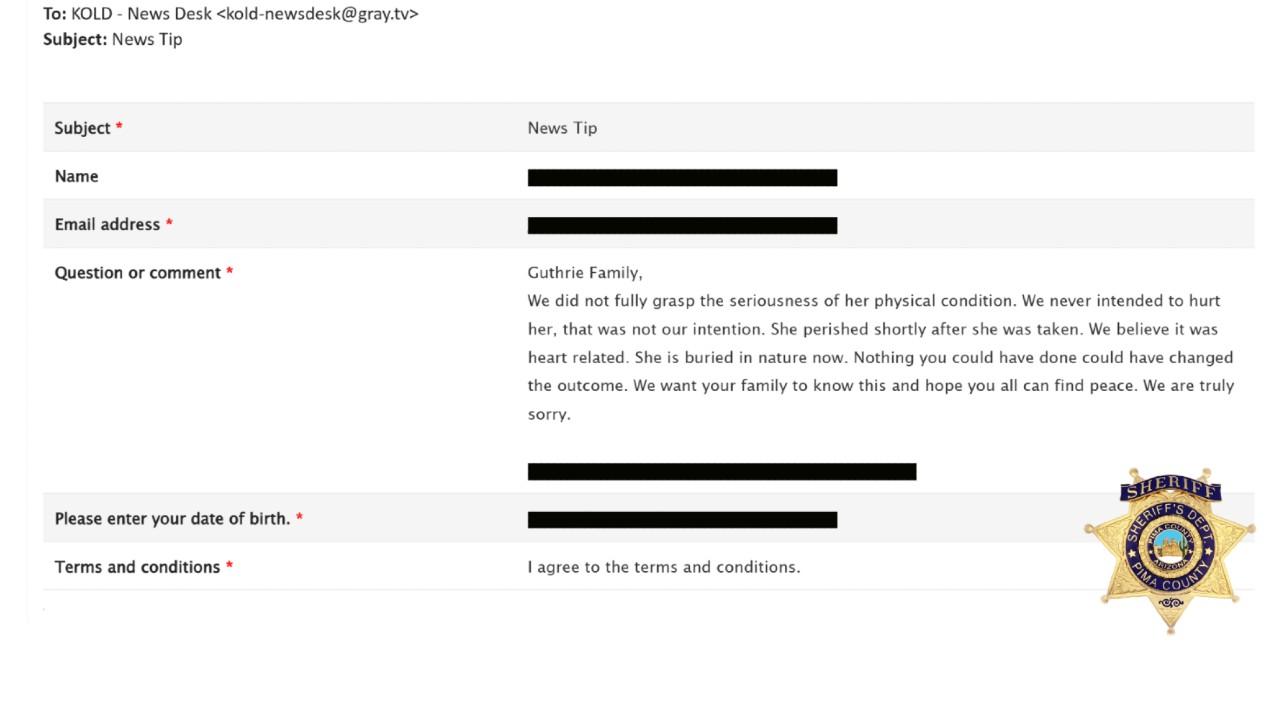Click the 'Guthrie Family,' greeting line
This screenshot has height=720, width=1280.
point(585,273)
